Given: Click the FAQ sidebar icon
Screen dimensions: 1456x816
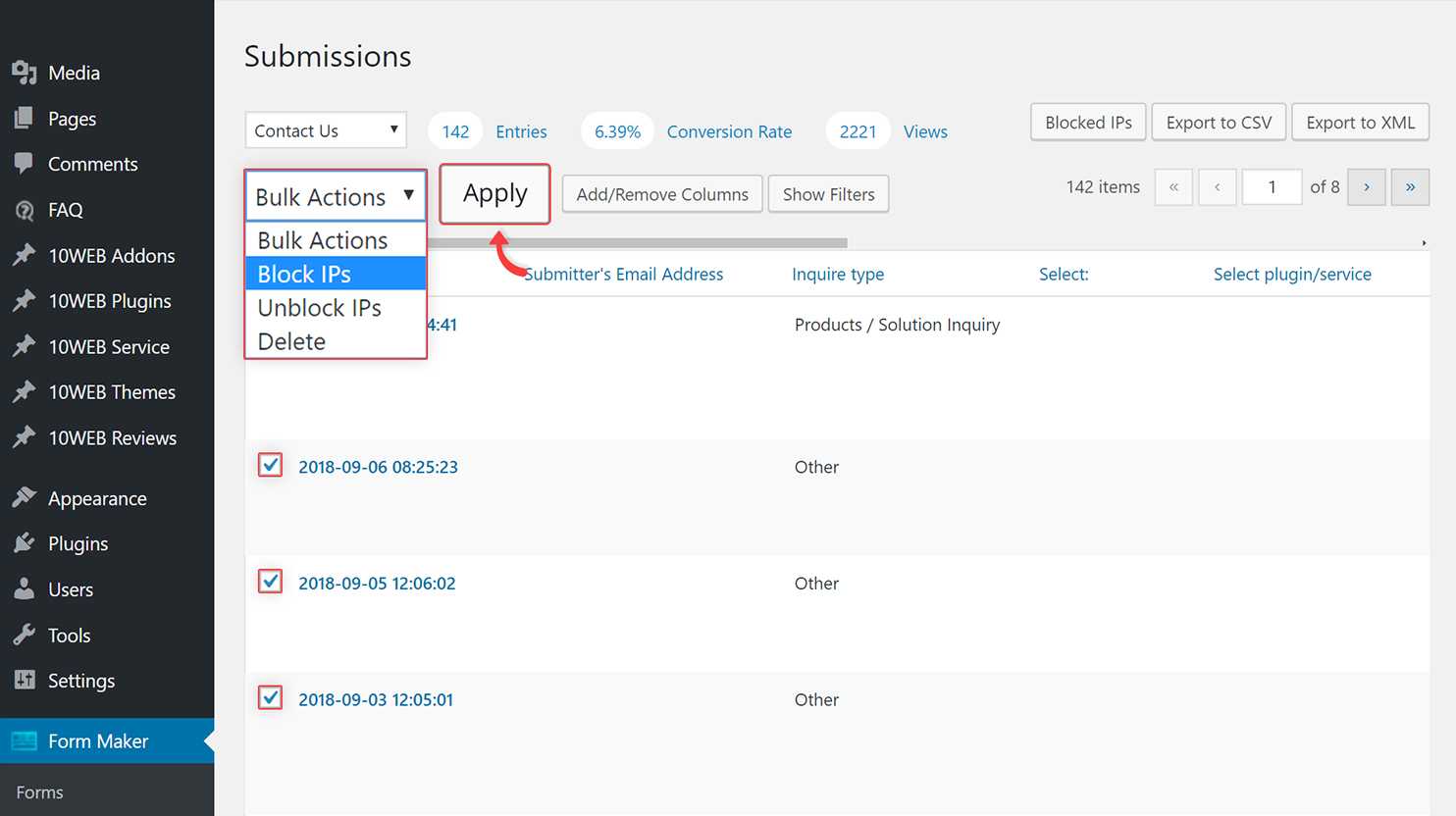Looking at the screenshot, I should tap(25, 210).
